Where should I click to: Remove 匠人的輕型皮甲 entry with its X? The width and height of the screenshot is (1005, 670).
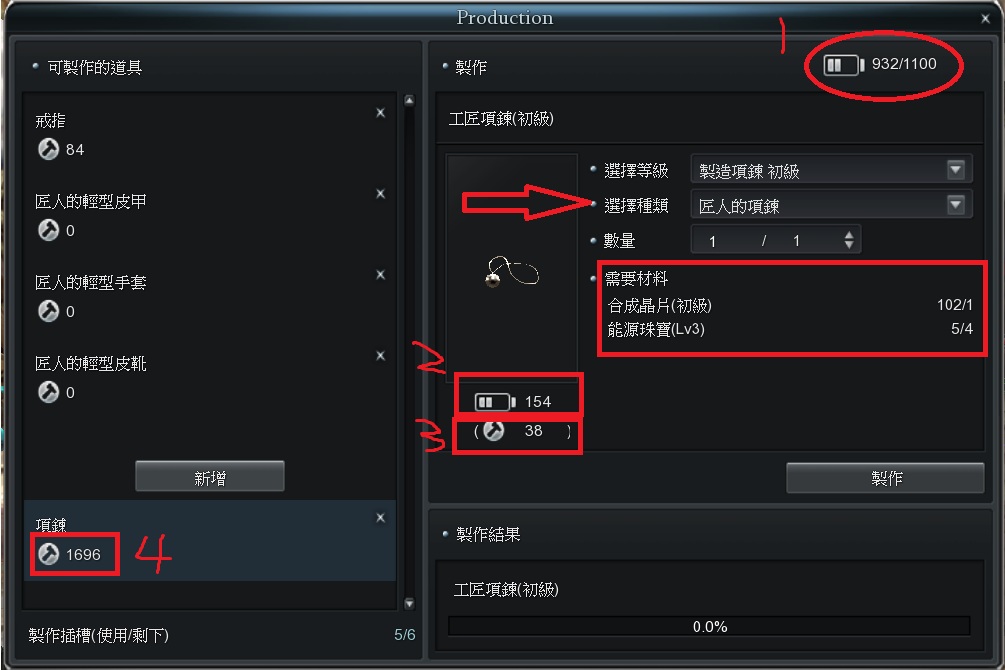coord(380,194)
